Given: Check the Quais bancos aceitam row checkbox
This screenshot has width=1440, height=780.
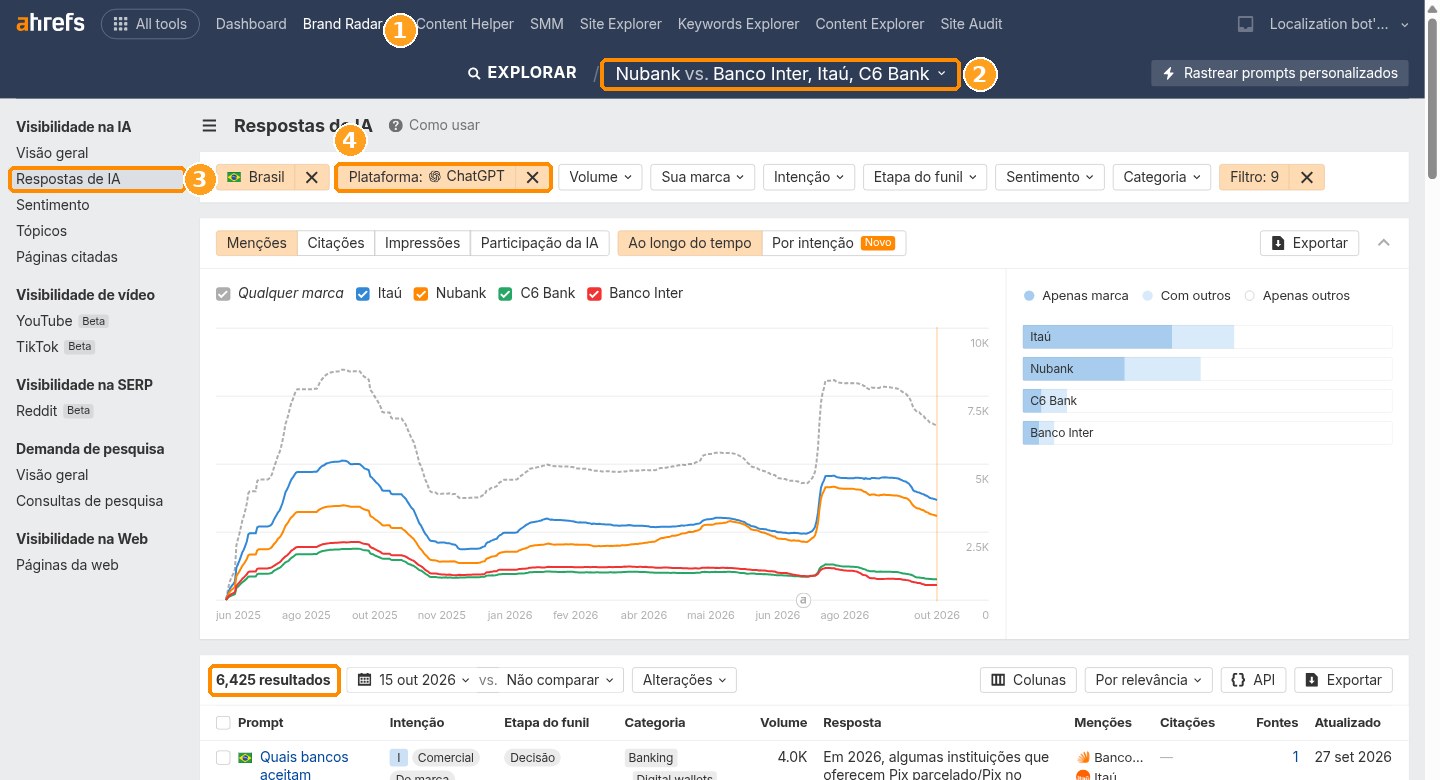Looking at the screenshot, I should (223, 758).
